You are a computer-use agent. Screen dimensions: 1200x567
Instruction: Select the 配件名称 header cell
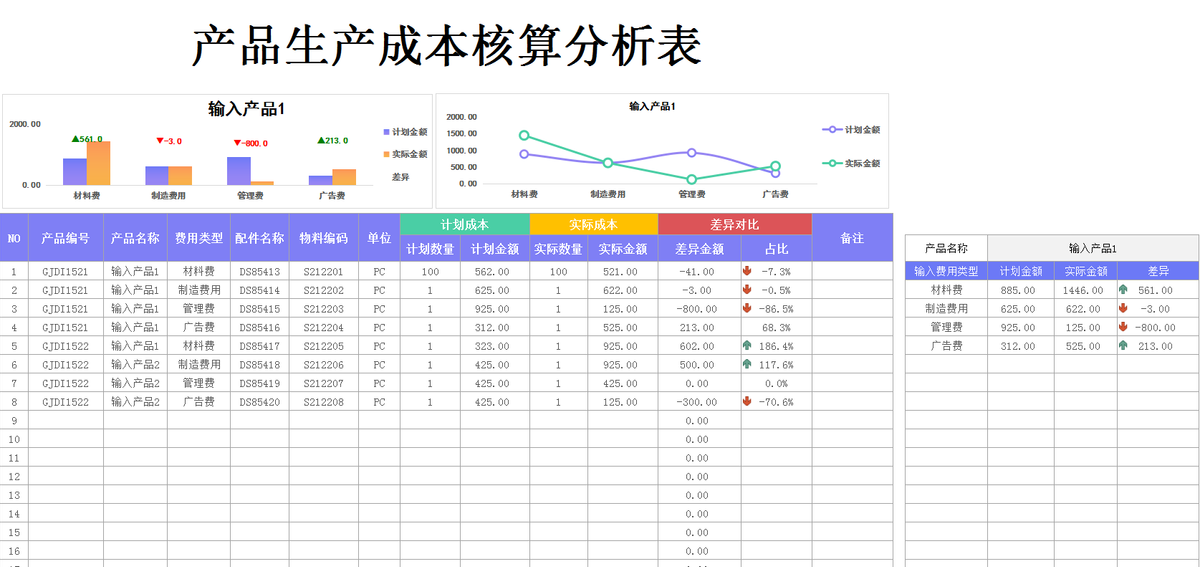coord(260,238)
